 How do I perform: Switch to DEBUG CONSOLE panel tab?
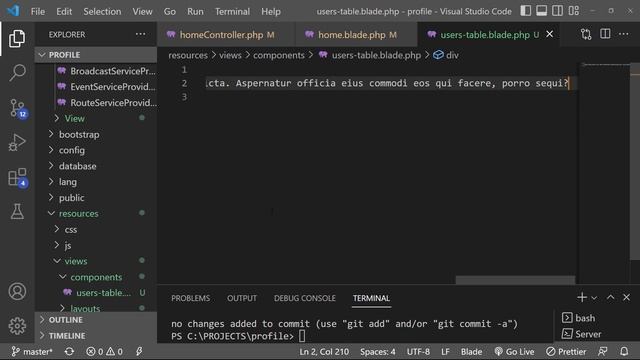pyautogui.click(x=305, y=298)
